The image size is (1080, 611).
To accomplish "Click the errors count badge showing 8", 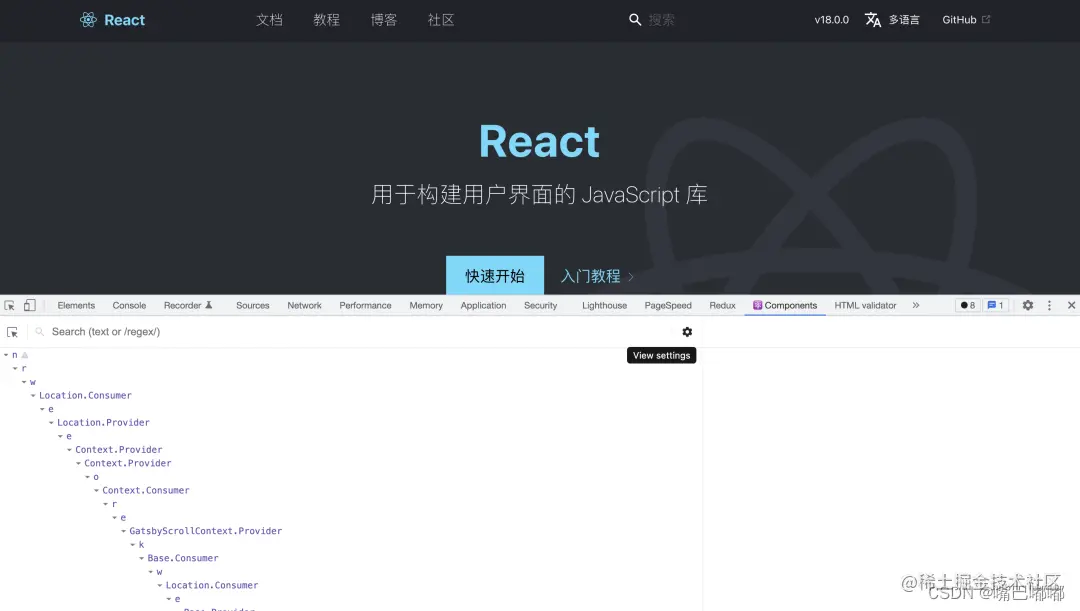I will coord(968,305).
